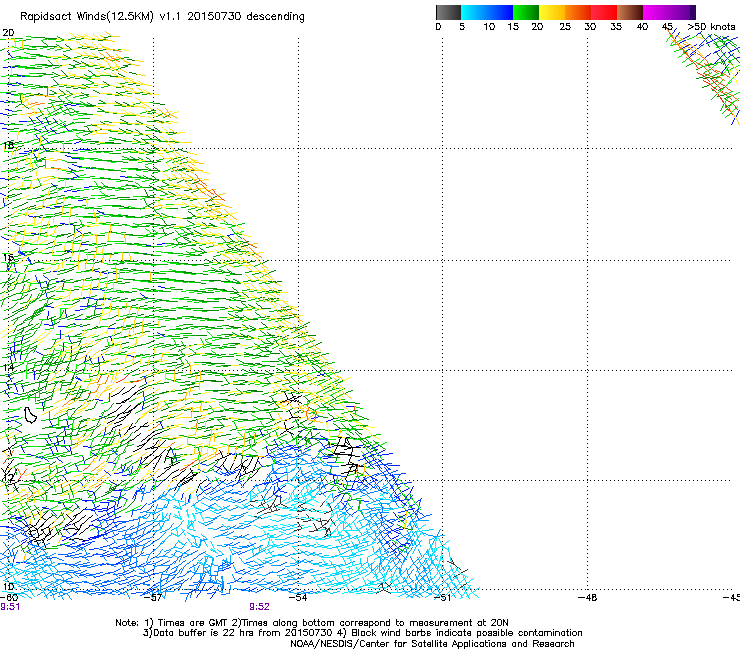740x650 pixels.
Task: Click the yellow 20-25 knots legend color
Action: tap(552, 12)
